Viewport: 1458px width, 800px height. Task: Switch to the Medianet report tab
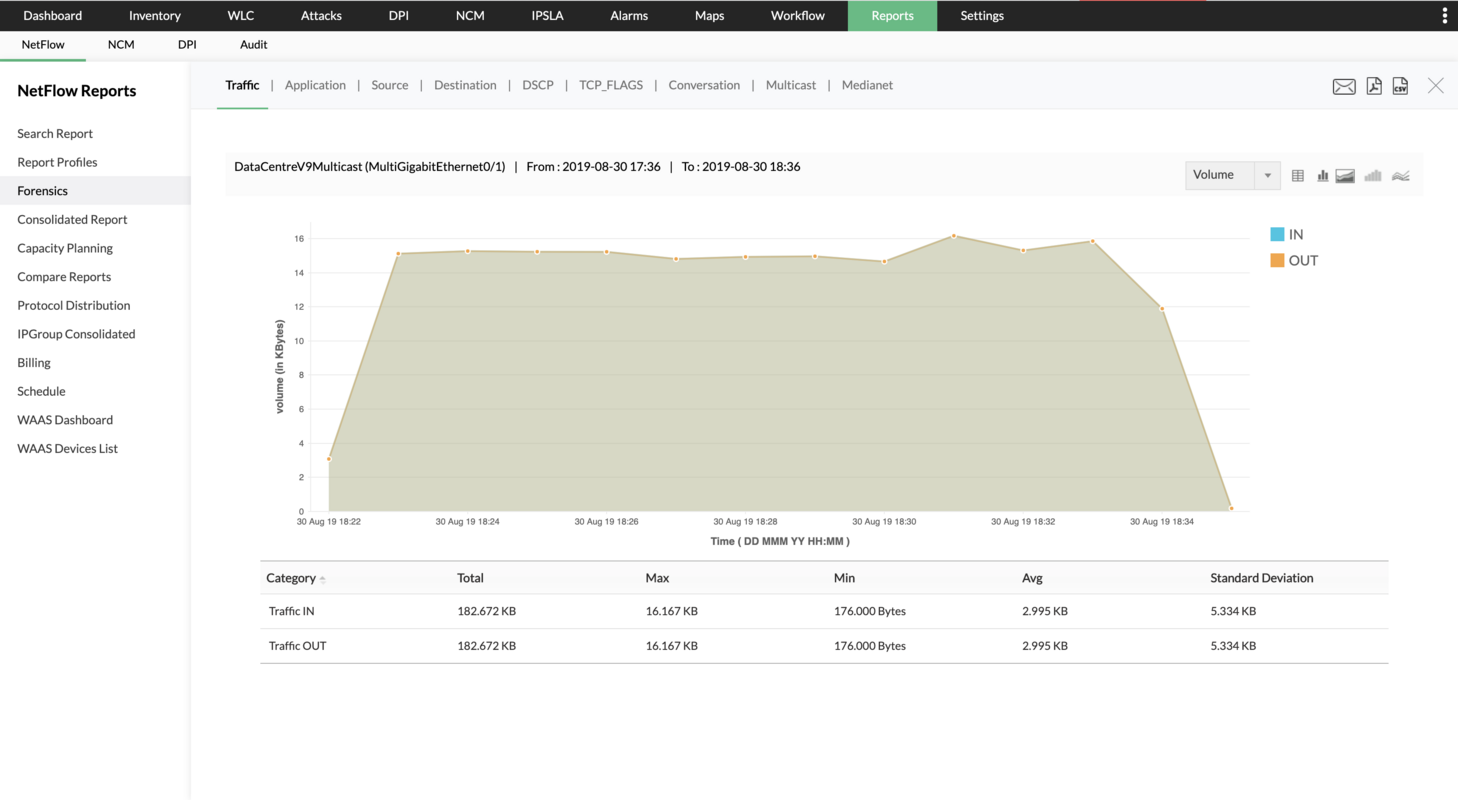tap(867, 86)
